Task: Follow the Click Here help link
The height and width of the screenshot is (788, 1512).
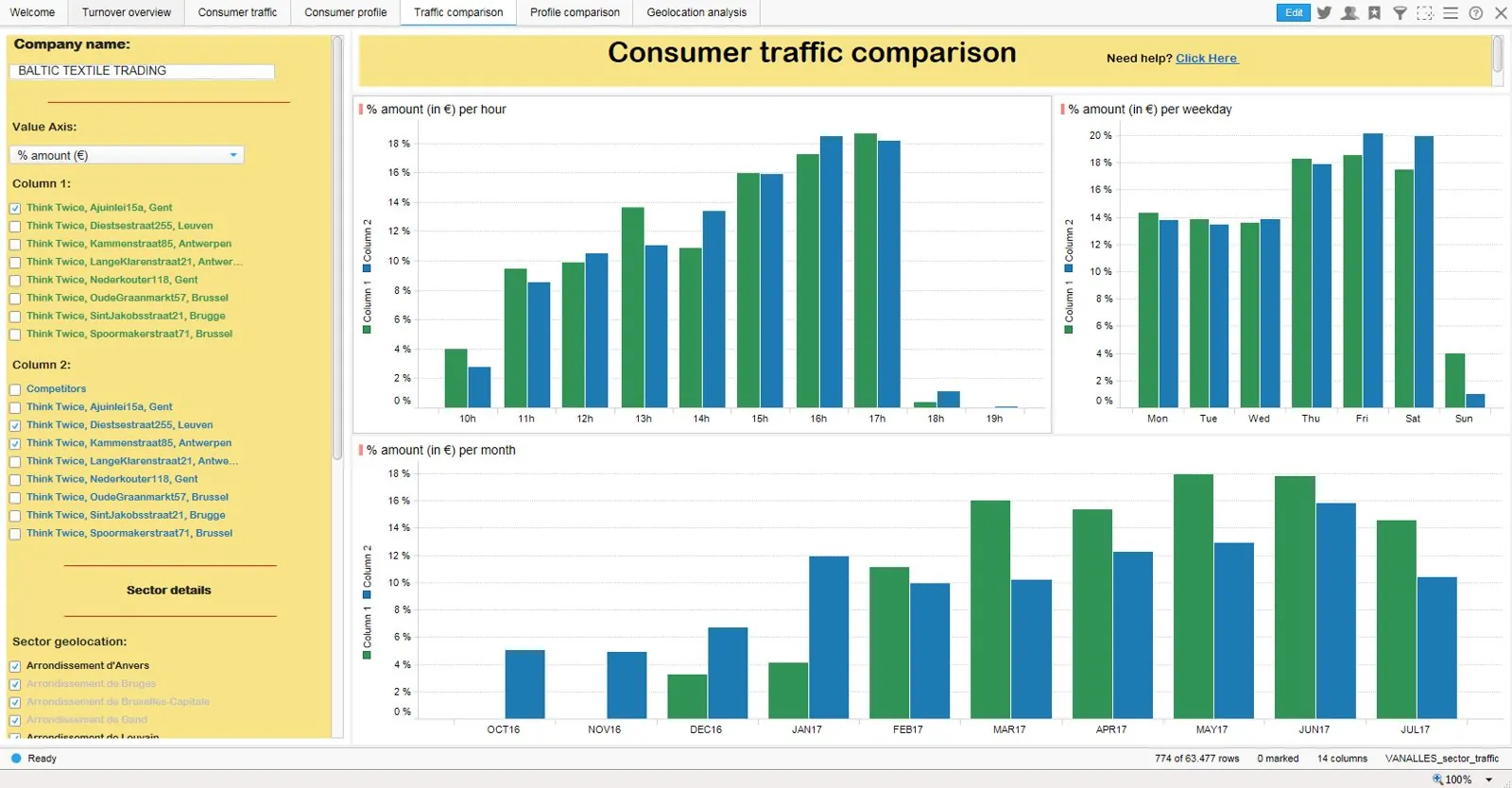Action: coord(1206,59)
